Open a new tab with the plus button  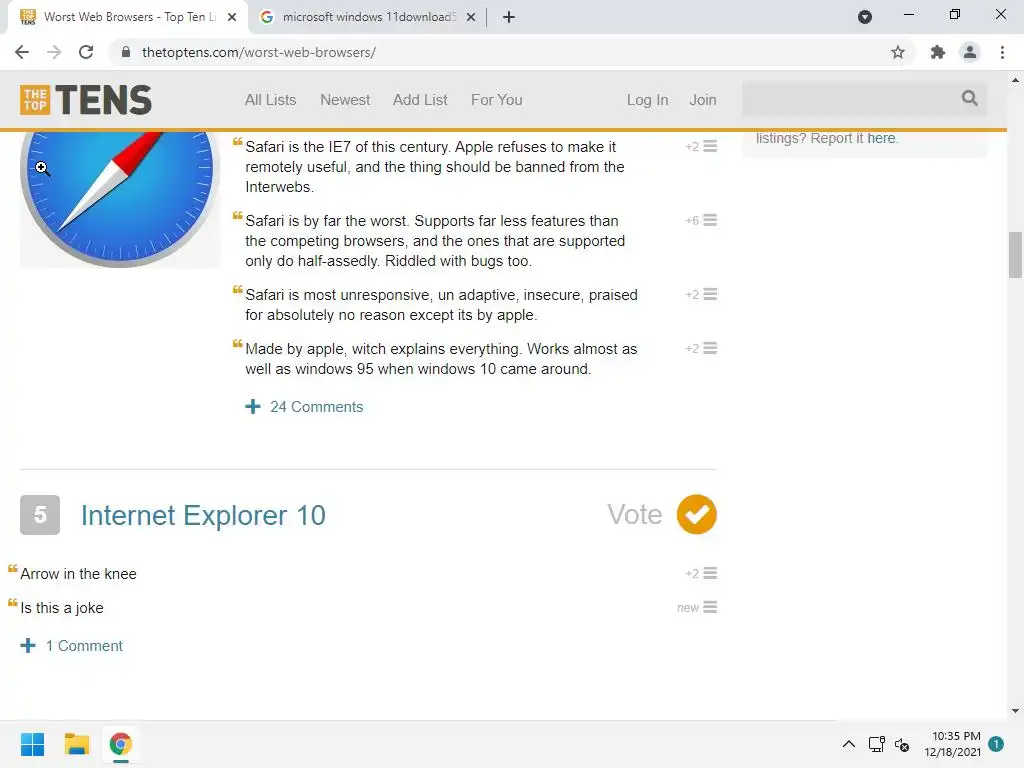[x=509, y=17]
